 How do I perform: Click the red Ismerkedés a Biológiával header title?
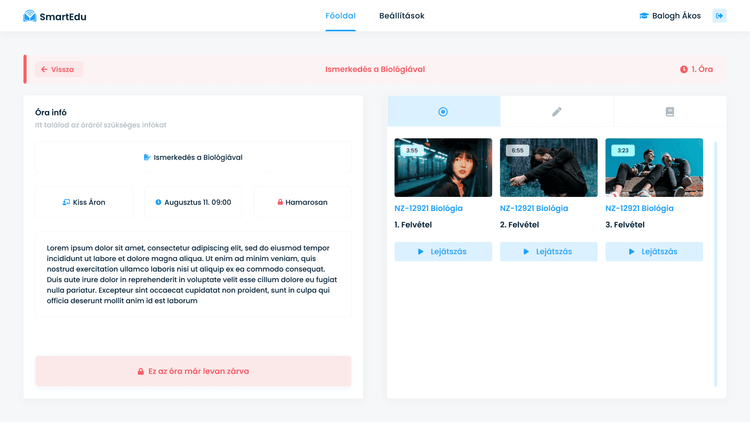(375, 69)
